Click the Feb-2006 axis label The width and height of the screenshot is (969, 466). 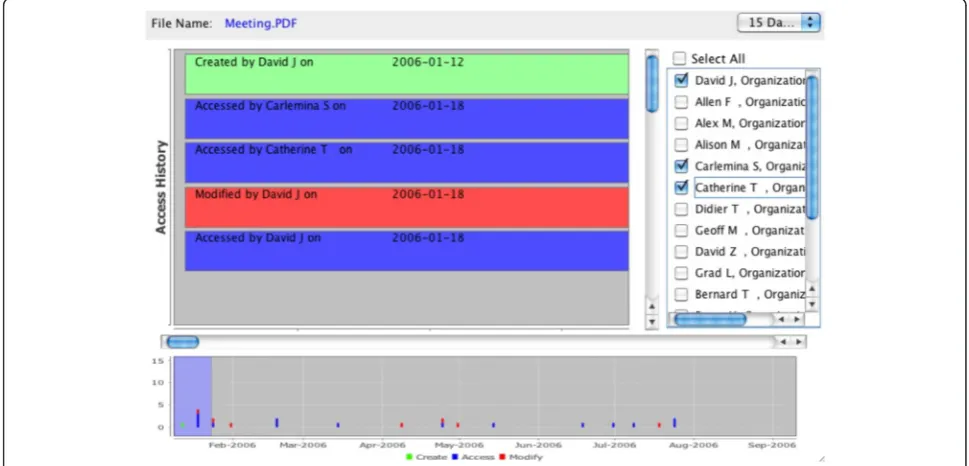click(x=232, y=445)
